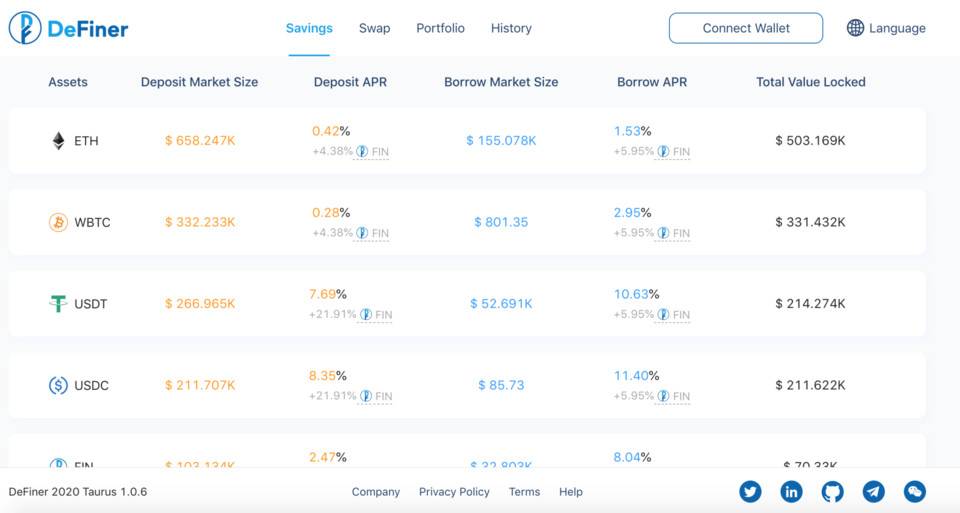960x513 pixels.
Task: Open the GitHub repository icon
Action: point(832,491)
